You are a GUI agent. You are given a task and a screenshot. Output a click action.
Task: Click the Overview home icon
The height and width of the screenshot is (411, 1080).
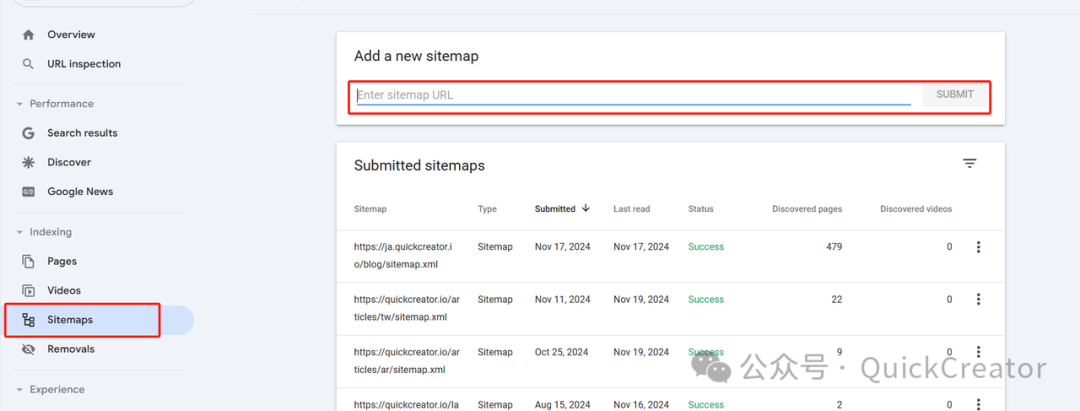[x=28, y=35]
